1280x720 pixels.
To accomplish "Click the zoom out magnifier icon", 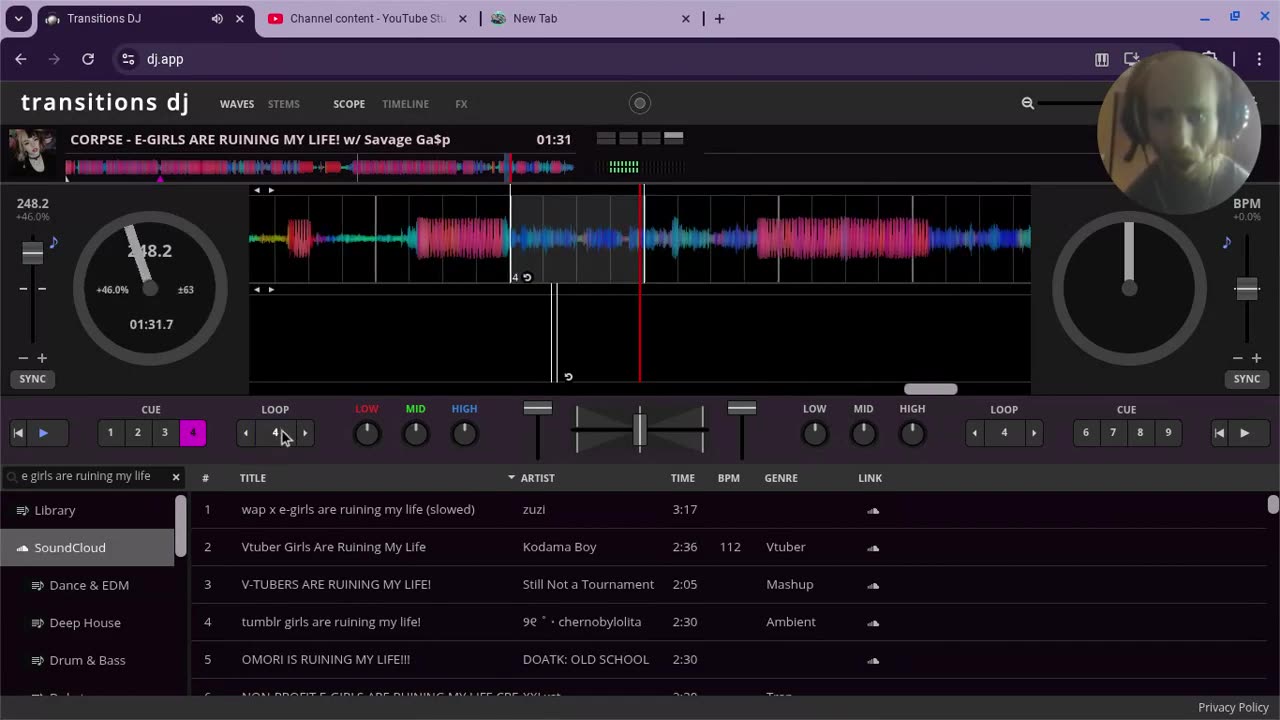I will point(1027,103).
